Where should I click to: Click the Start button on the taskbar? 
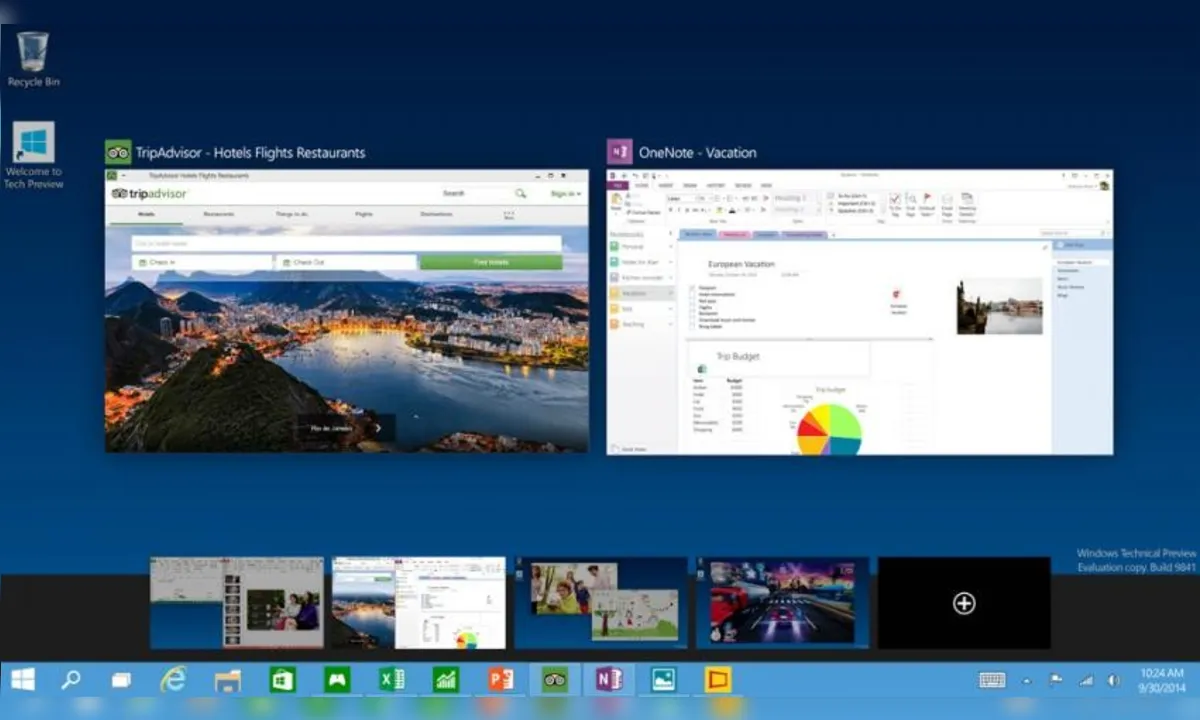tap(22, 680)
